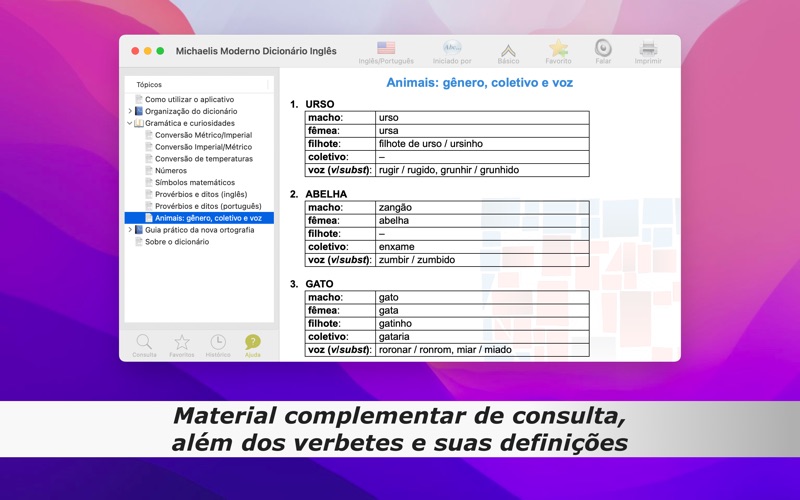Click the cell 'gataria'
Image resolution: width=800 pixels, height=500 pixels.
tap(482, 337)
